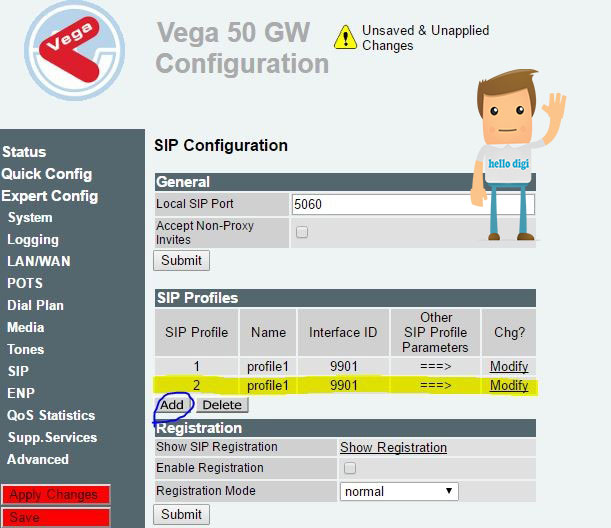The image size is (611, 528).
Task: Open ENP page
Action: point(21,393)
